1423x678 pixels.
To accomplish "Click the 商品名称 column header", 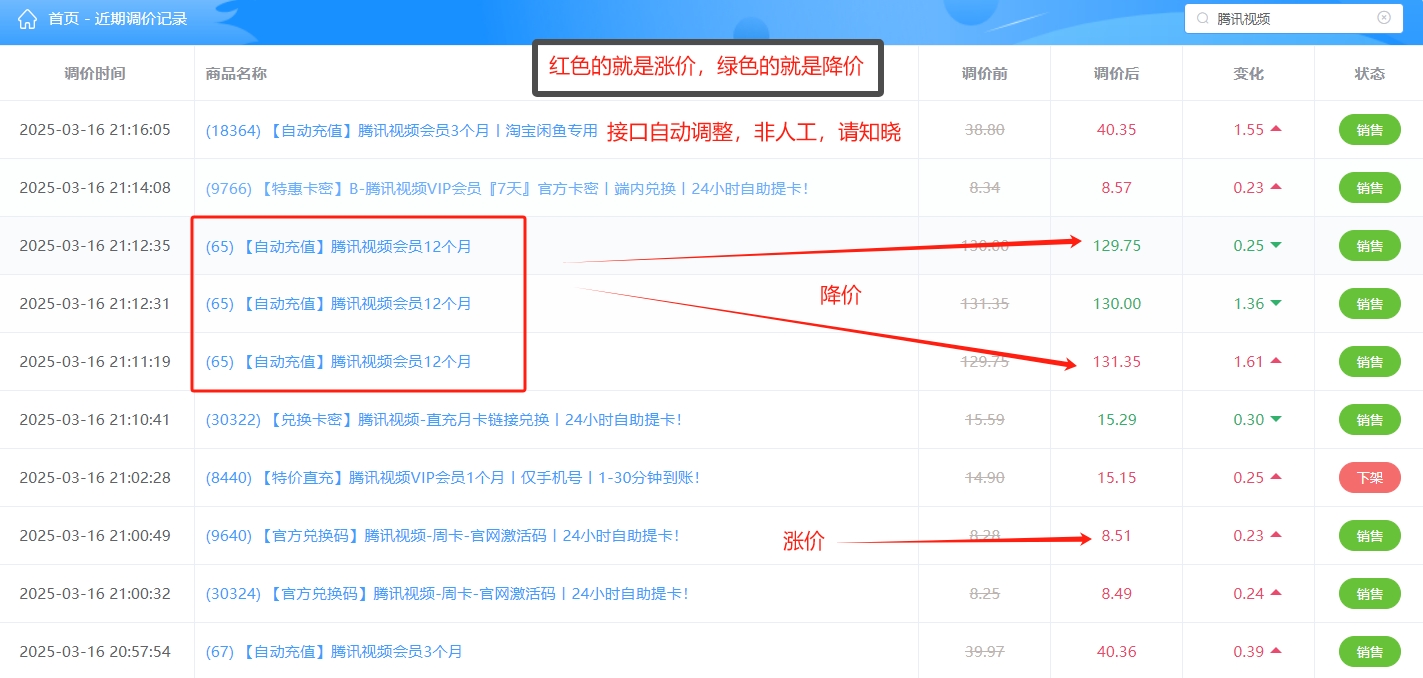I will point(236,74).
